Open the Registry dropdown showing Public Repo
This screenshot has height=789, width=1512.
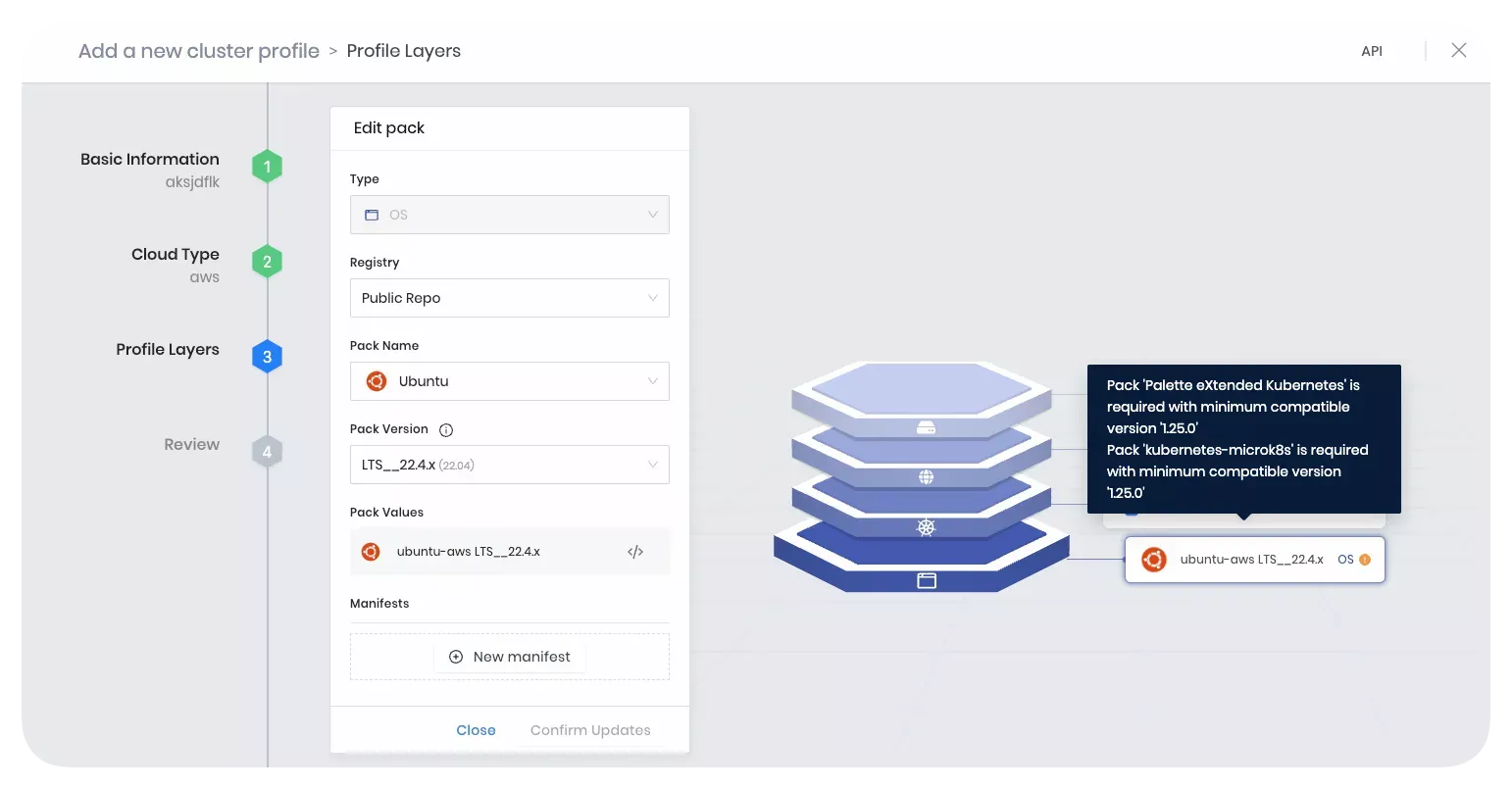[509, 298]
